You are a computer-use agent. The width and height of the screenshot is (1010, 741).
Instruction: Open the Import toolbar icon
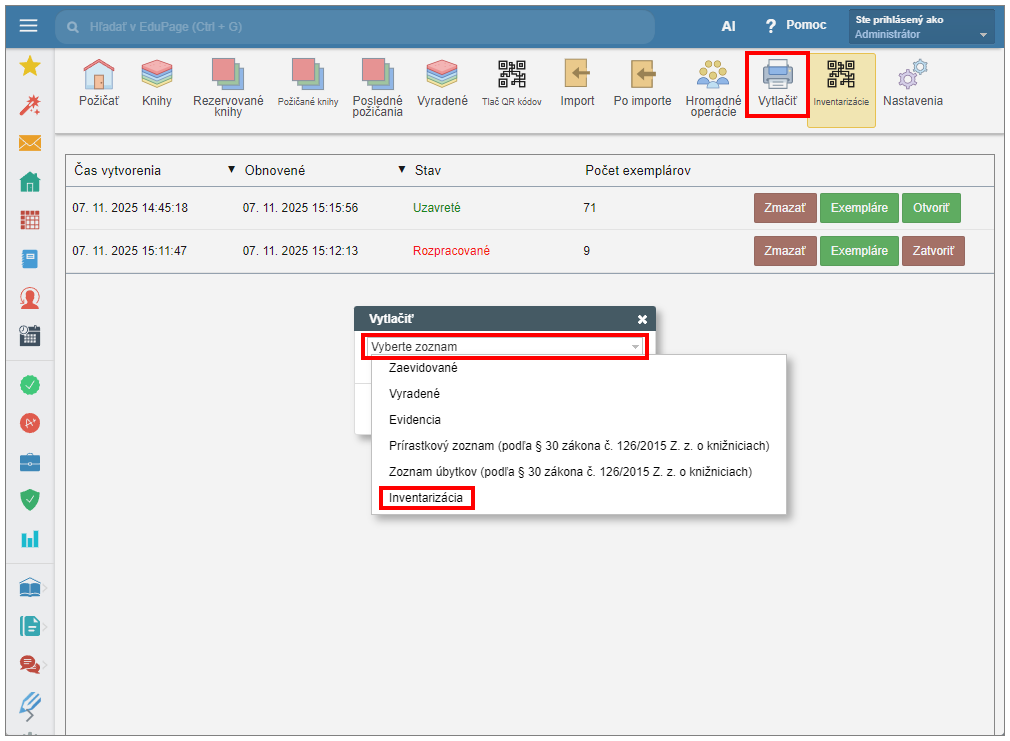(x=577, y=76)
